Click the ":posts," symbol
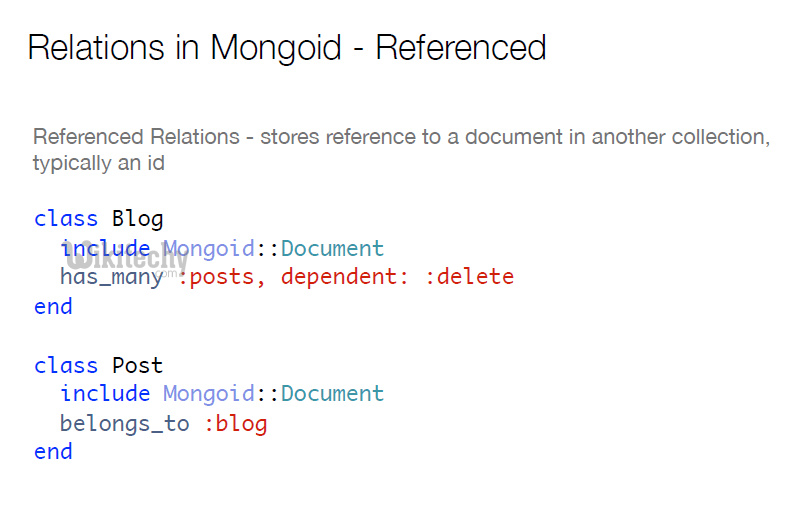The height and width of the screenshot is (505, 807). pos(222,277)
